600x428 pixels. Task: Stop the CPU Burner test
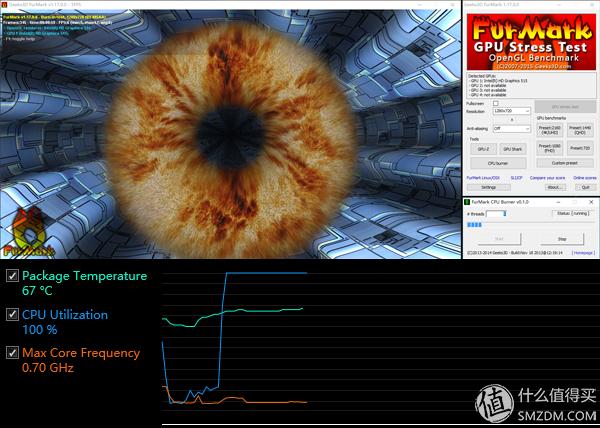(562, 239)
